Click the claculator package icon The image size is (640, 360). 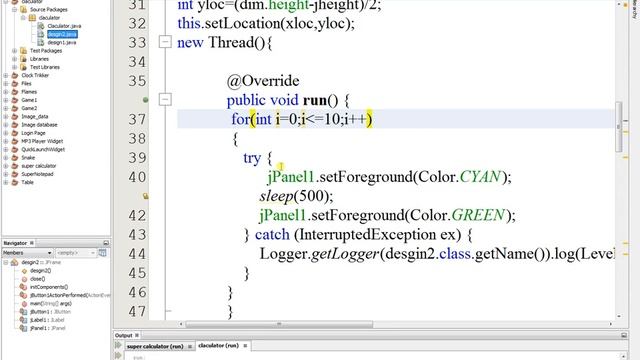(32, 18)
